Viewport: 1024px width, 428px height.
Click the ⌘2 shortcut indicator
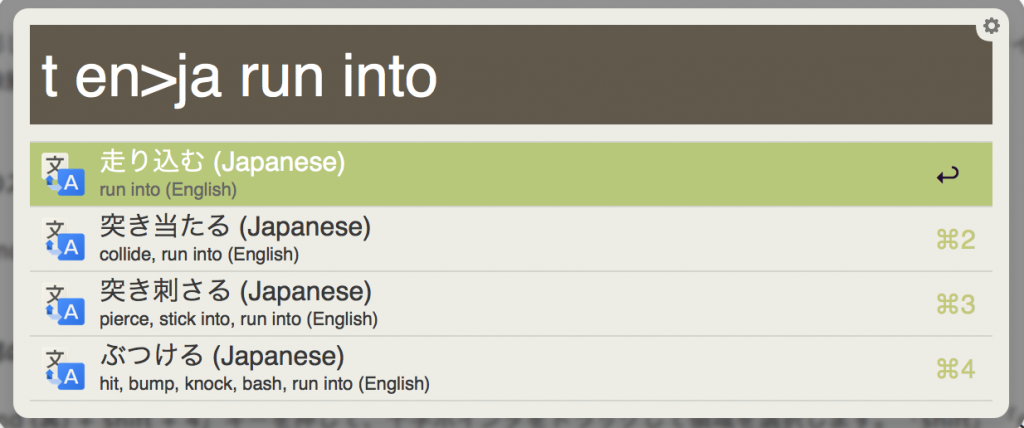955,240
